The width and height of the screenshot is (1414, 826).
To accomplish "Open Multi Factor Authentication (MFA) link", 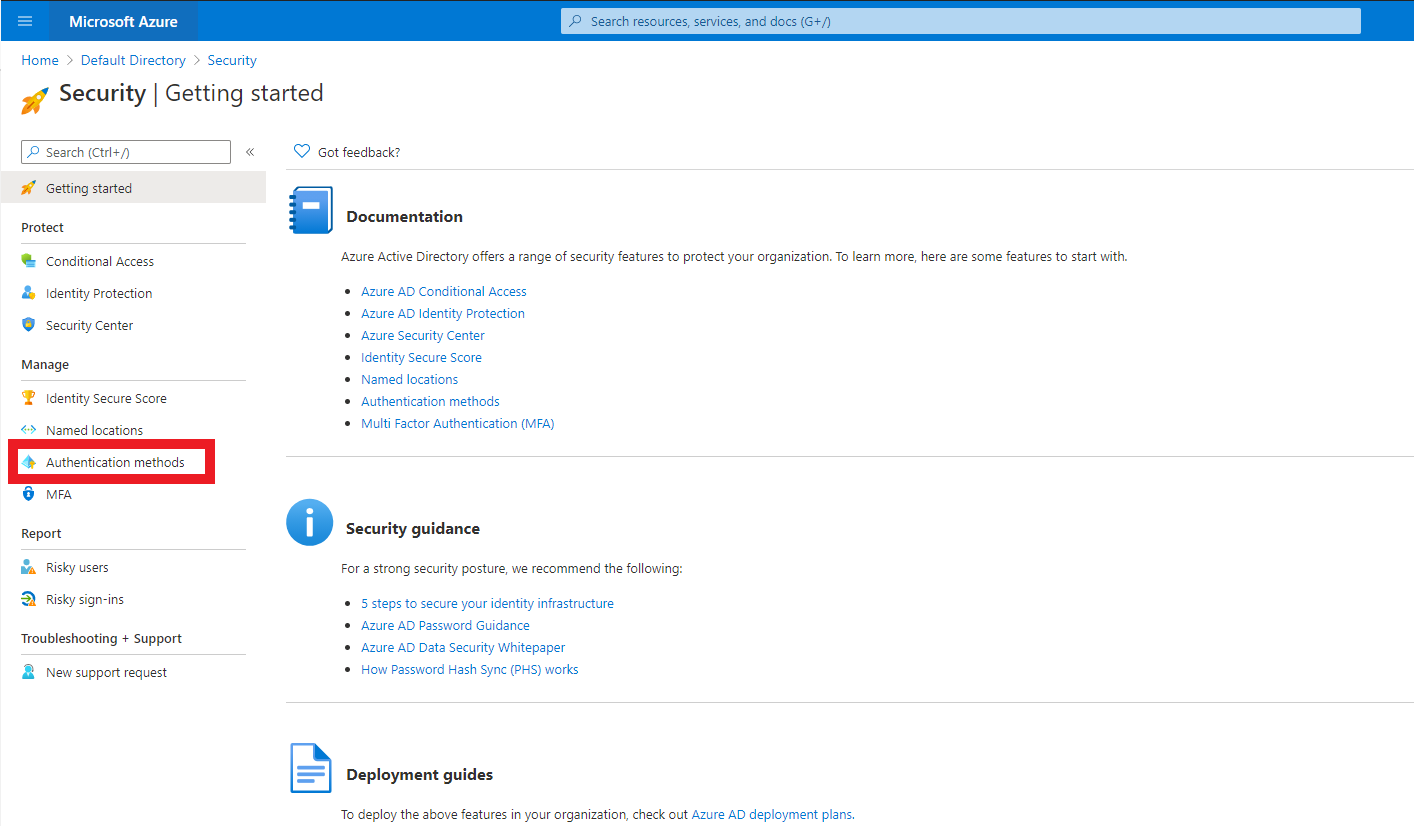I will pos(457,423).
